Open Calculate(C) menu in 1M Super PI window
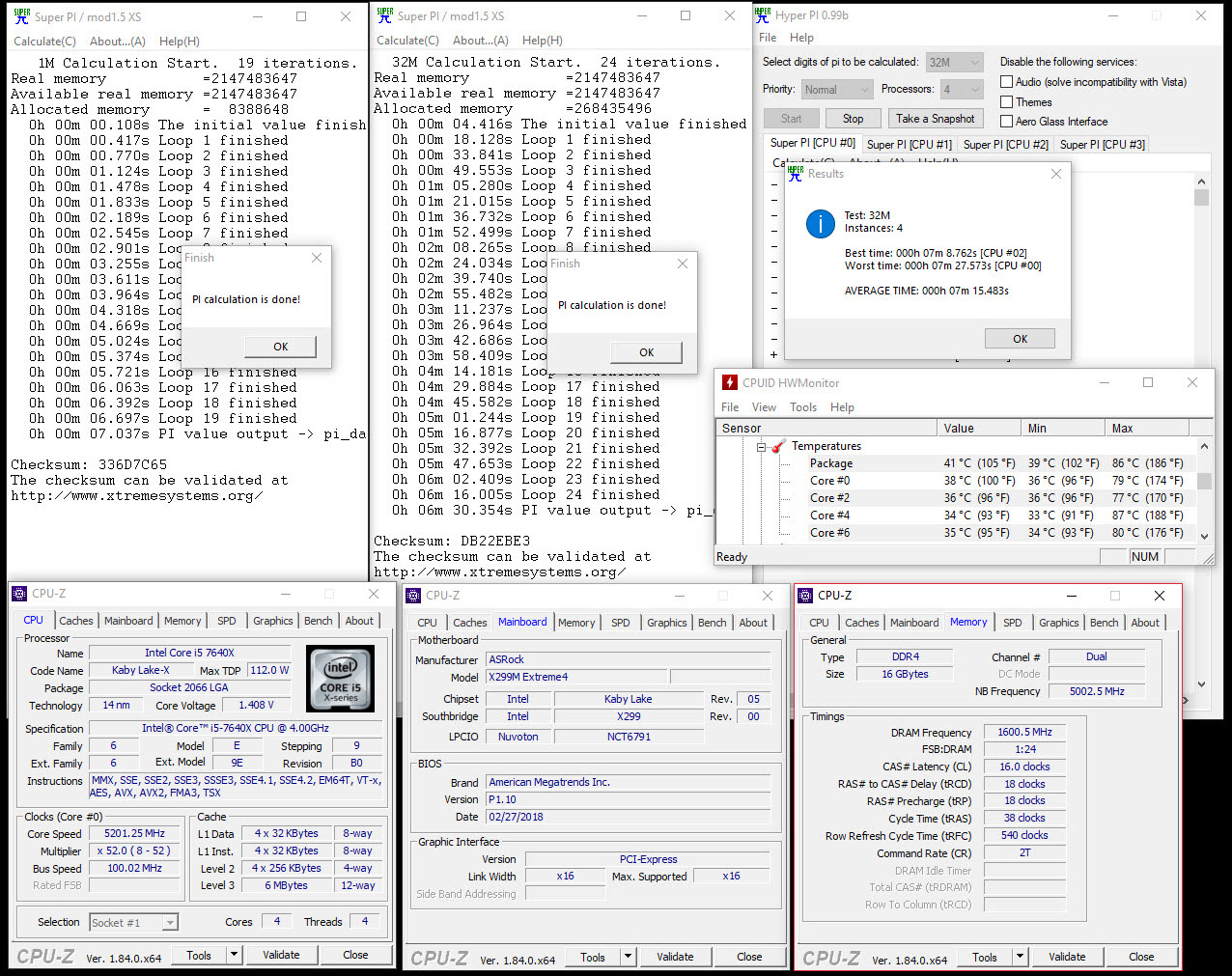 pos(44,42)
